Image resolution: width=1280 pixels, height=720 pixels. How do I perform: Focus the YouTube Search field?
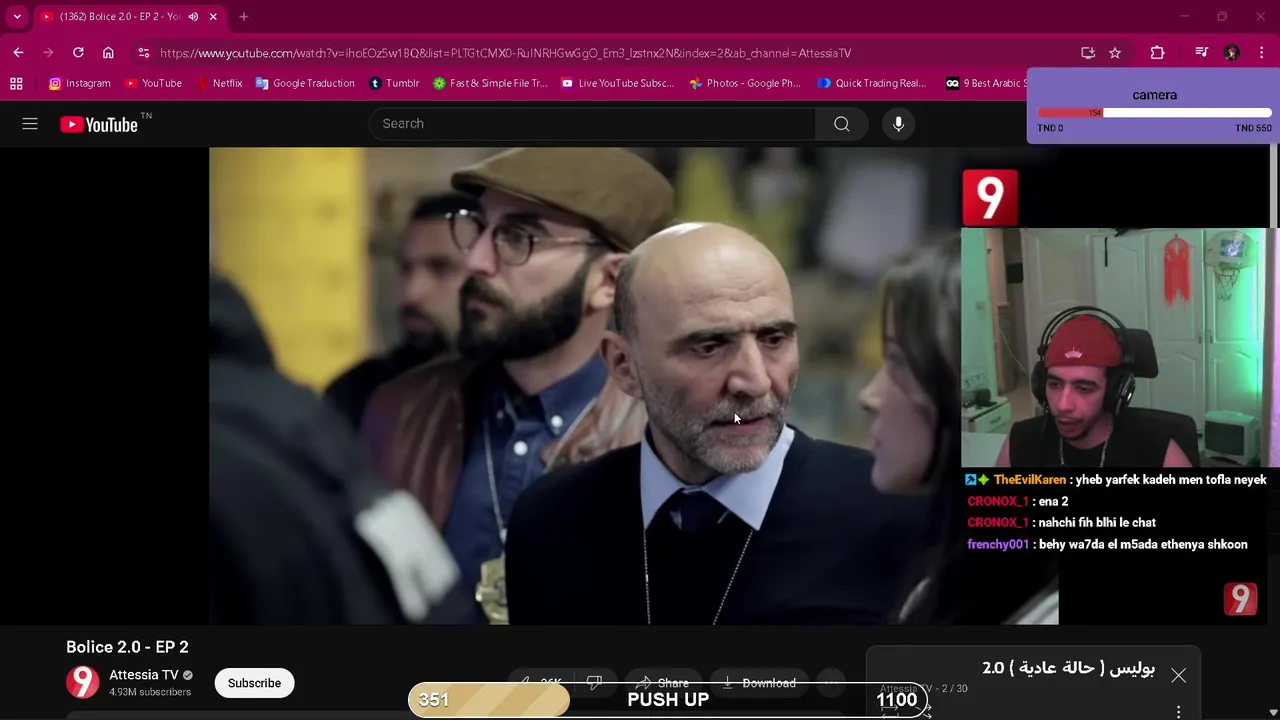tap(592, 124)
